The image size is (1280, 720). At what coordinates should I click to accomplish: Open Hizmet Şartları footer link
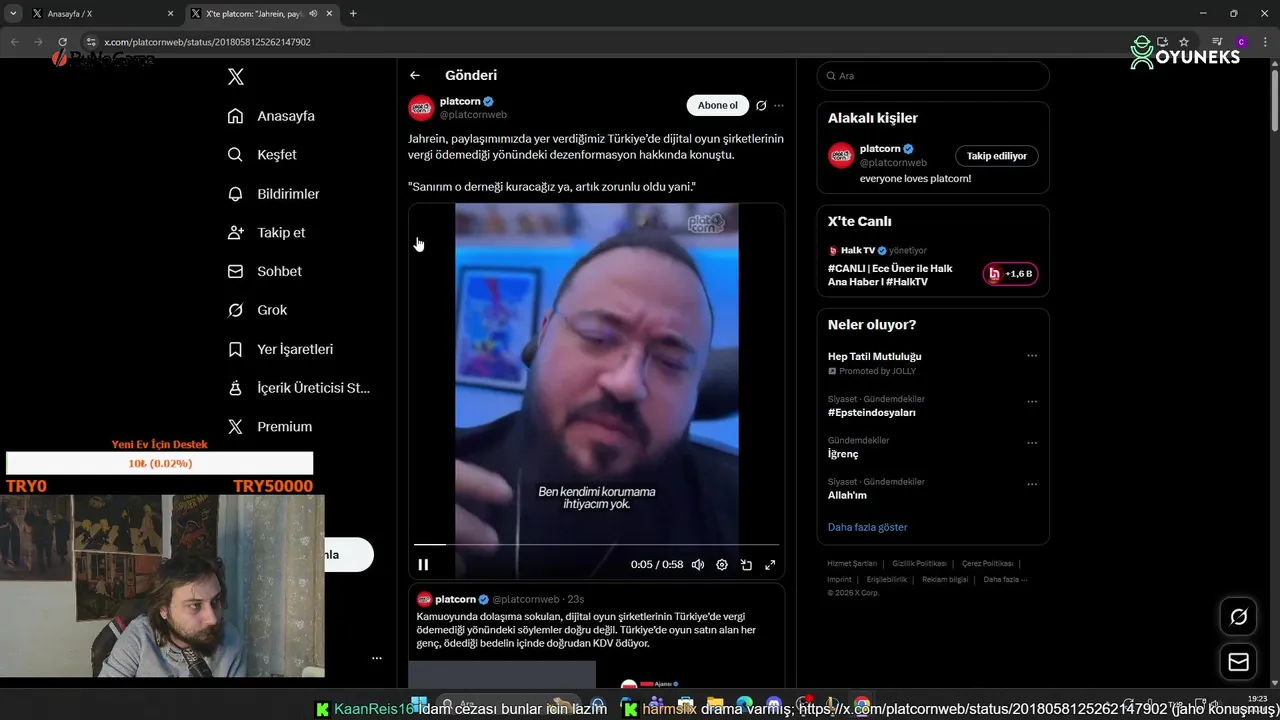(x=852, y=564)
